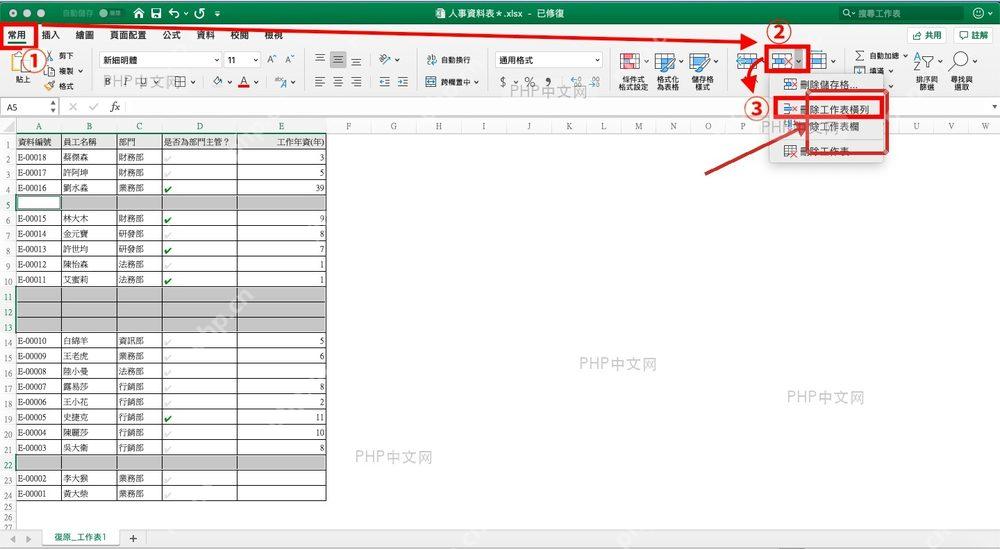The image size is (1000, 549).
Task: Redo with the circular arrow icon
Action: (200, 13)
